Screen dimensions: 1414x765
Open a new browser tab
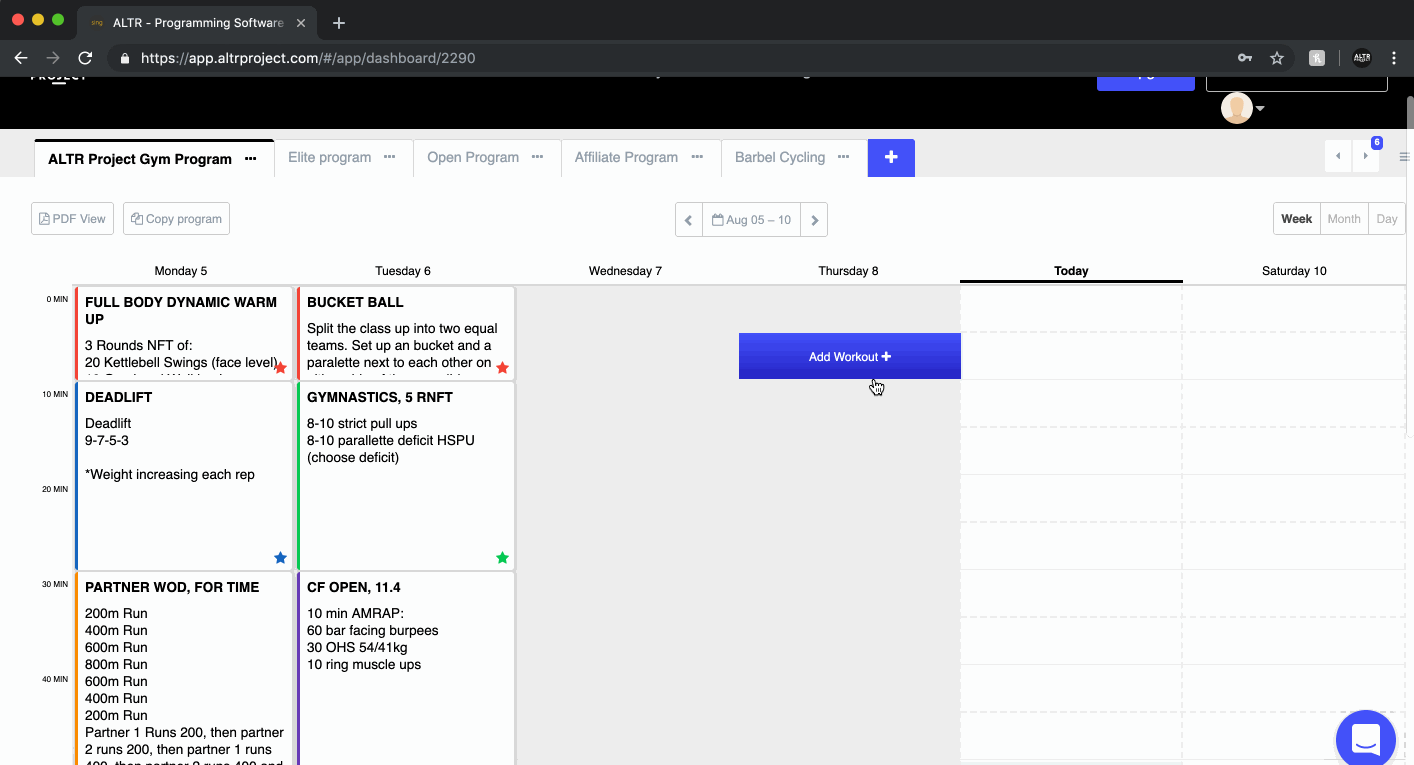[339, 23]
